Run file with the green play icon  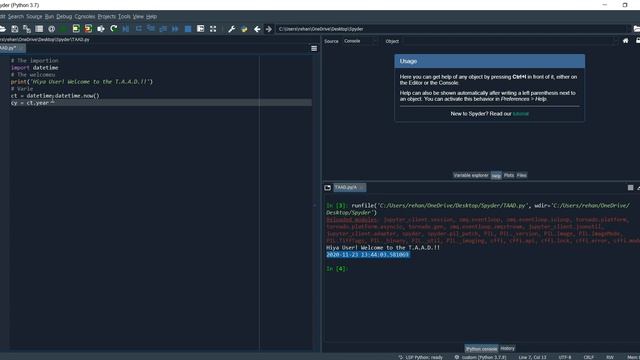click(64, 29)
